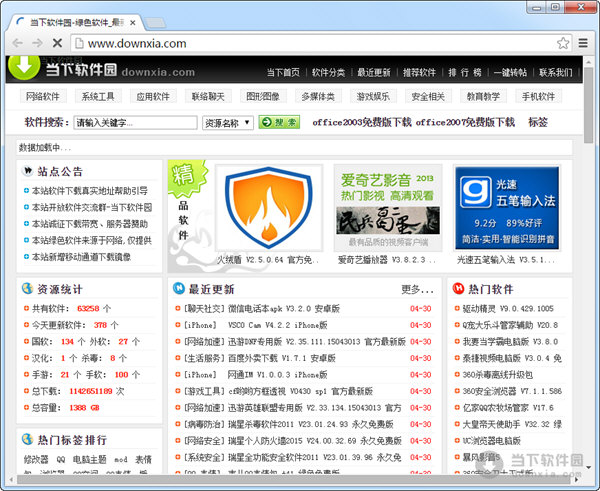The width and height of the screenshot is (600, 491).
Task: Click the browser forward arrow
Action: tap(38, 43)
